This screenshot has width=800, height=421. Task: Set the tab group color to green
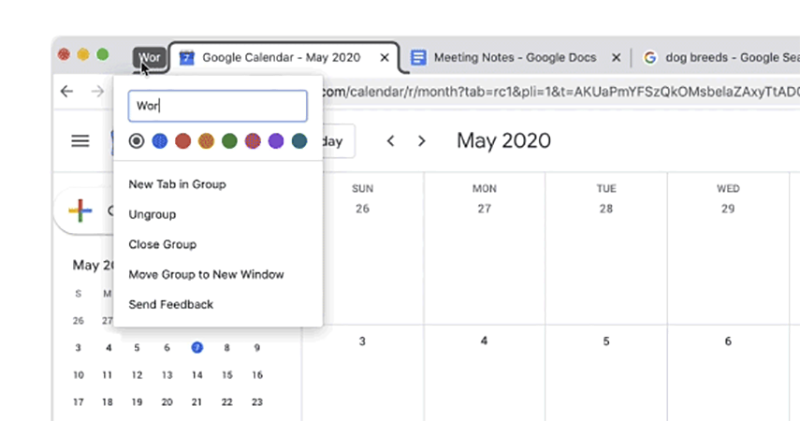point(229,141)
